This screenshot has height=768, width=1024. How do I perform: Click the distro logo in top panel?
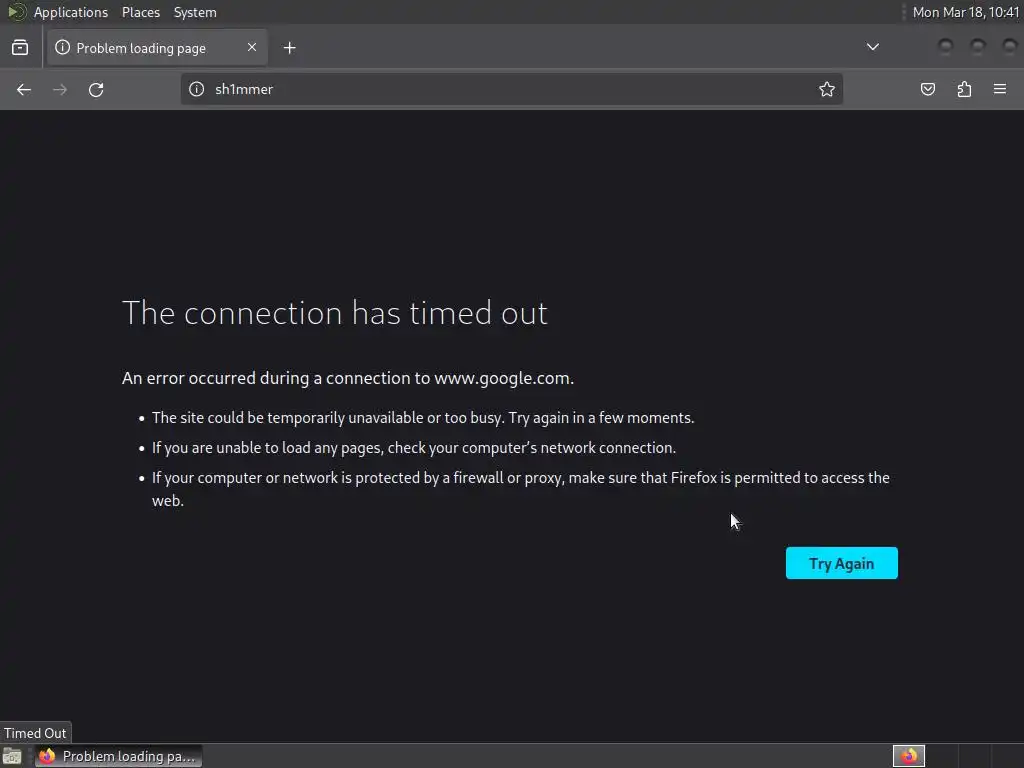click(16, 12)
